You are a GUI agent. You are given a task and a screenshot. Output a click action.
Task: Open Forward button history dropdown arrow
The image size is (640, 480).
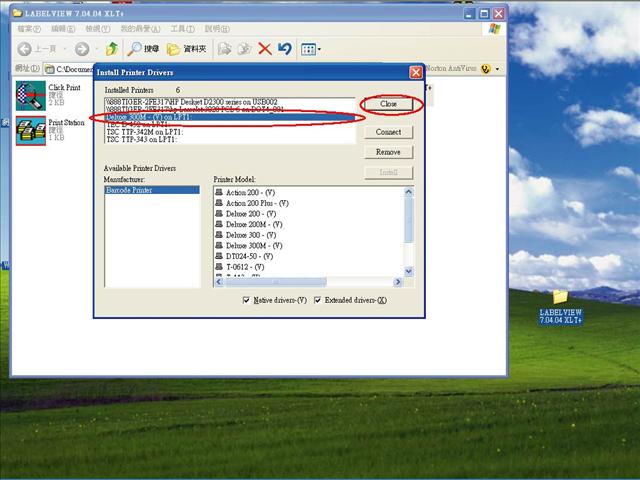click(96, 49)
